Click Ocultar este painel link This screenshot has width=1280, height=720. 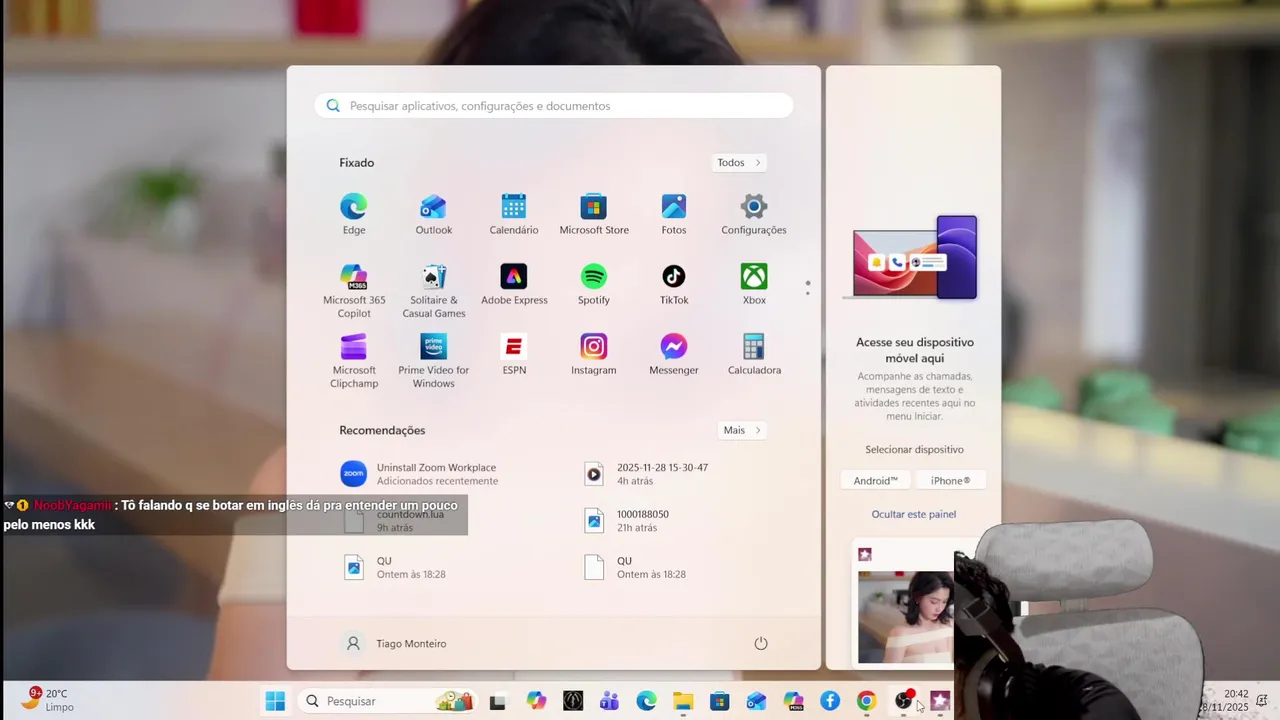(x=913, y=514)
